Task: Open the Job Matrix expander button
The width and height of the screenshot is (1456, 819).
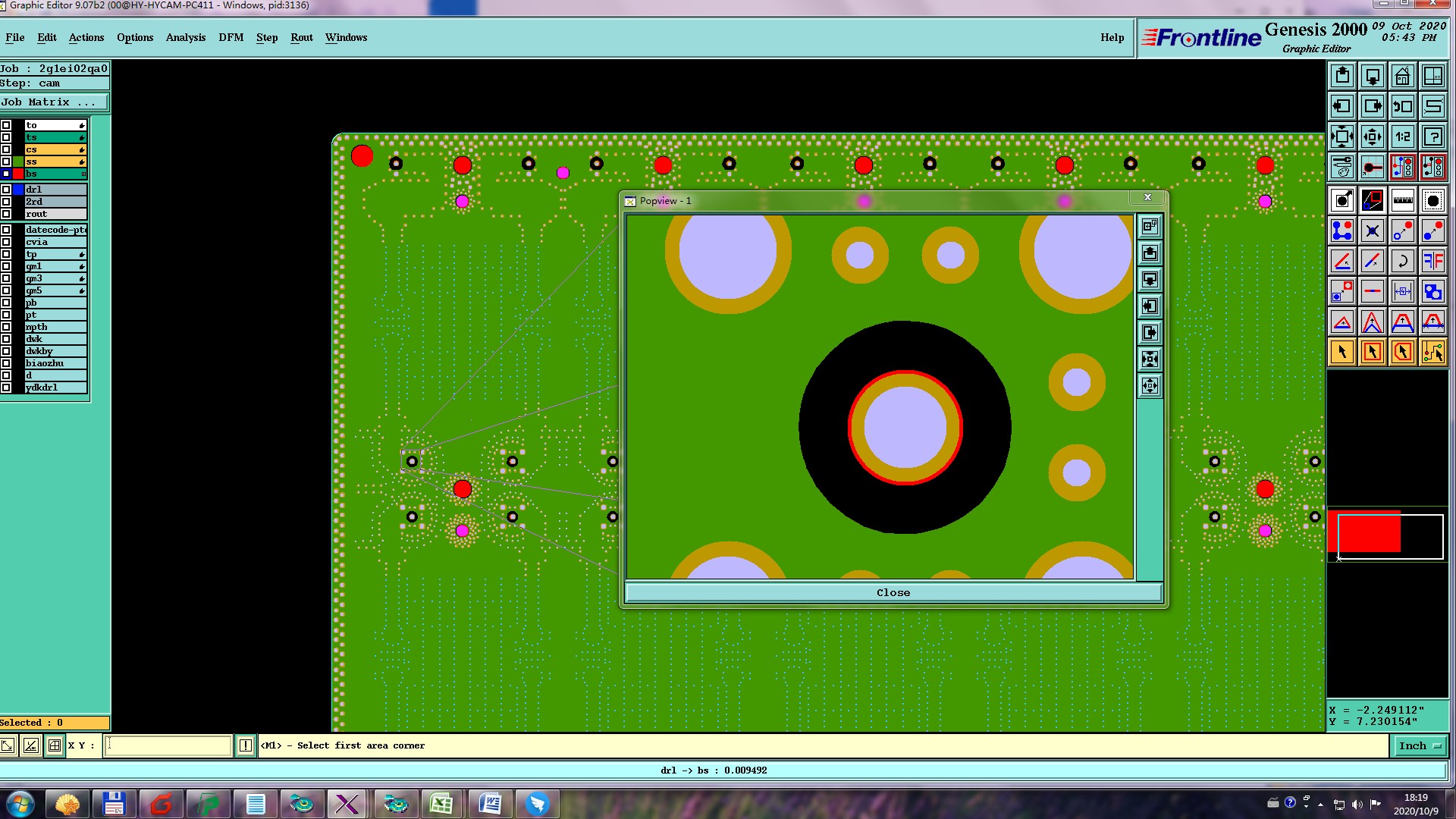Action: (55, 102)
